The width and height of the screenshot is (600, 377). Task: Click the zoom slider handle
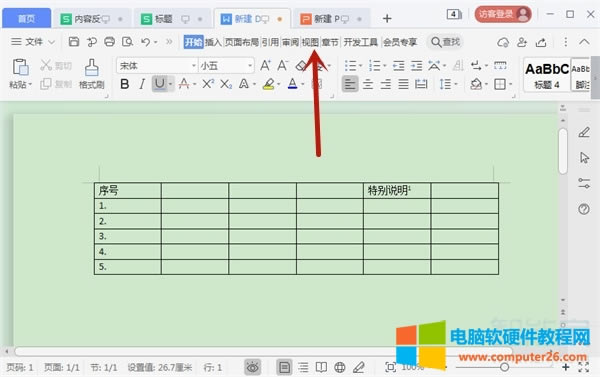click(504, 367)
